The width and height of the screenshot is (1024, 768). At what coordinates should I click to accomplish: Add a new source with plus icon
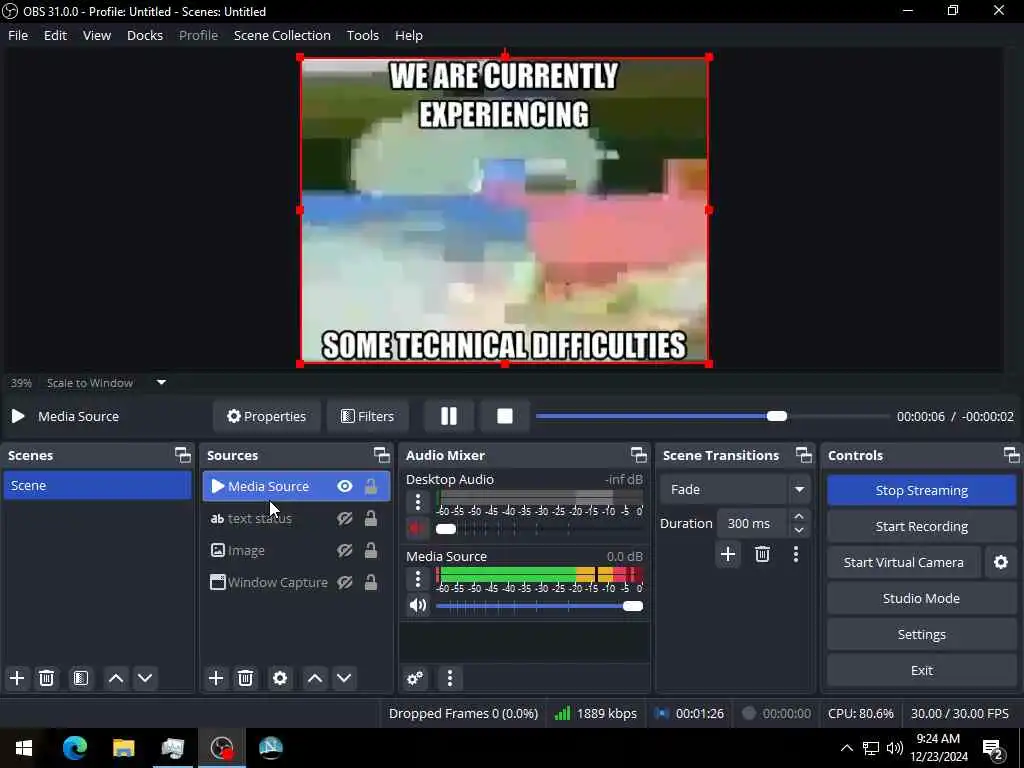pos(216,678)
